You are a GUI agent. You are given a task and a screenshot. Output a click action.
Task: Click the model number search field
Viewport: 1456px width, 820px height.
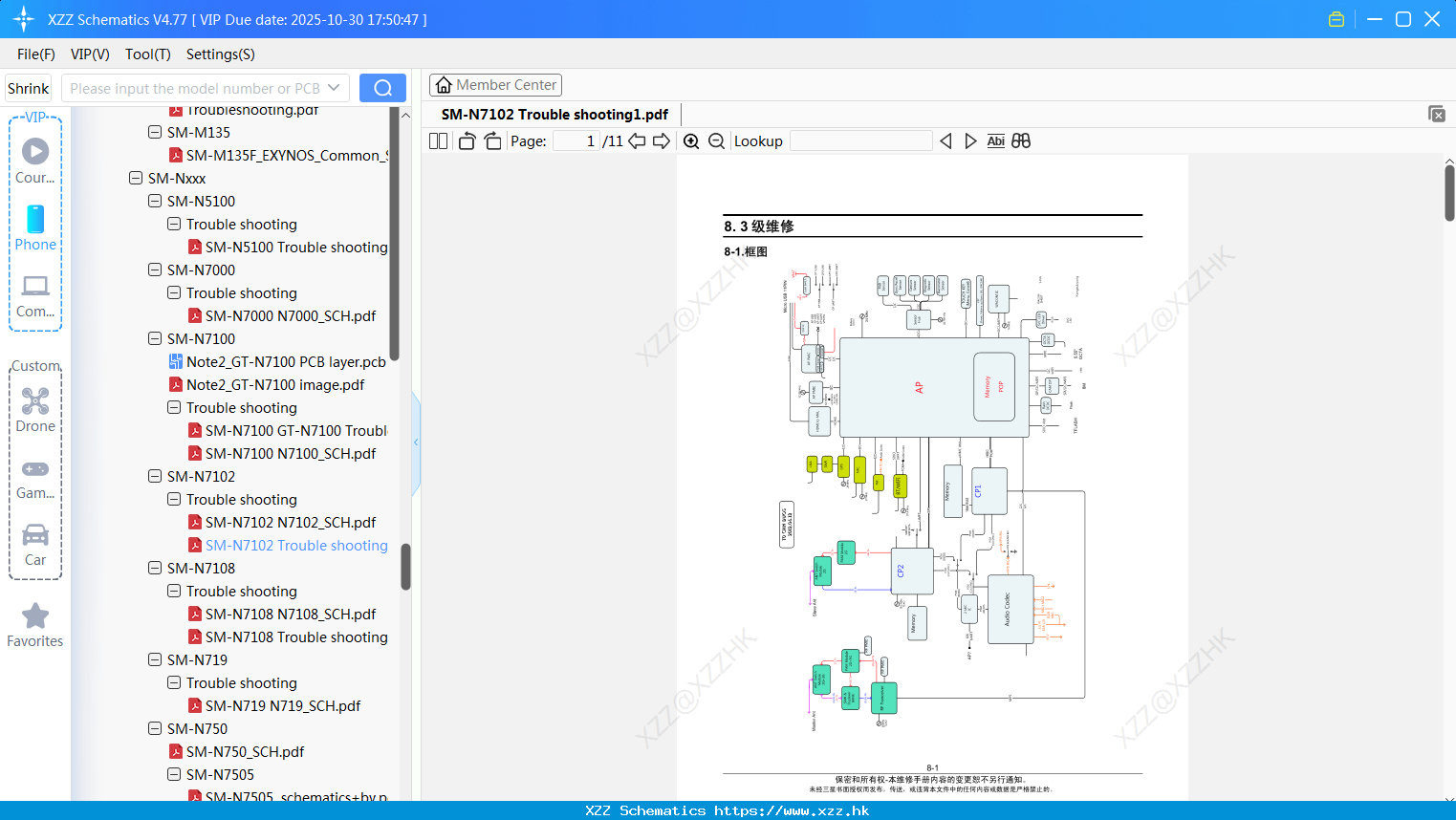194,88
